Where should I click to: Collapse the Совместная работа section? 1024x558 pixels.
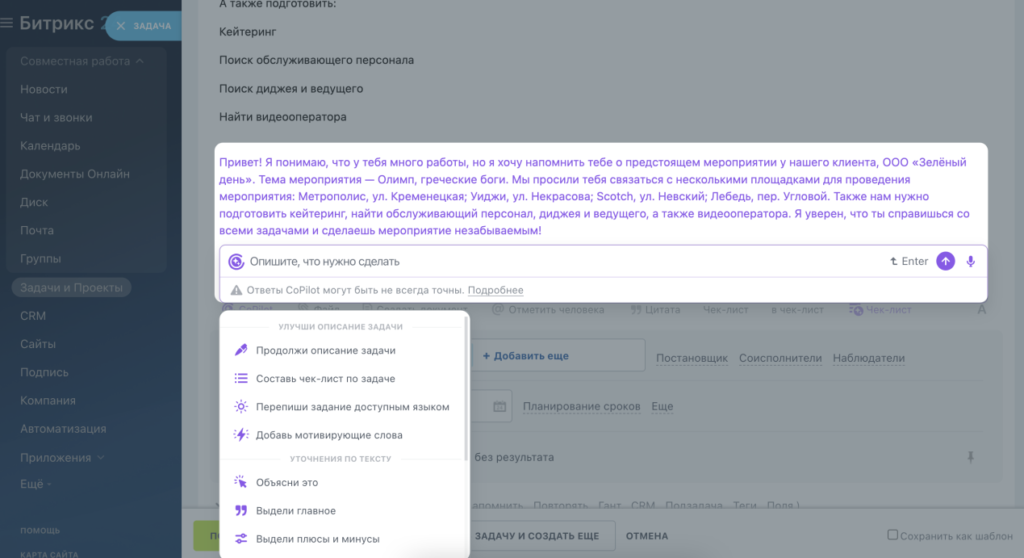(x=139, y=61)
